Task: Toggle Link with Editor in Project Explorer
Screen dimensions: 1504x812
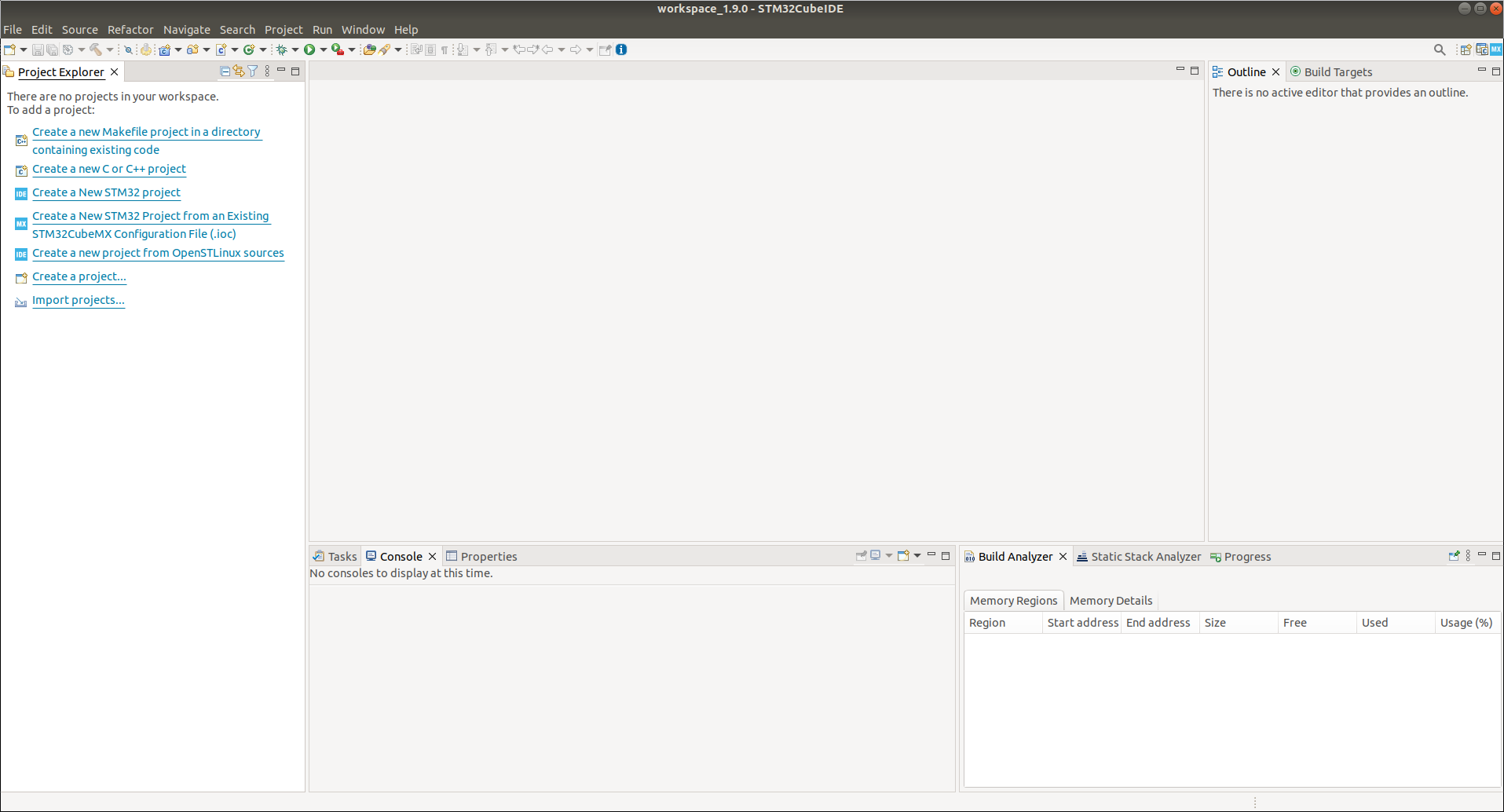Action: [239, 71]
